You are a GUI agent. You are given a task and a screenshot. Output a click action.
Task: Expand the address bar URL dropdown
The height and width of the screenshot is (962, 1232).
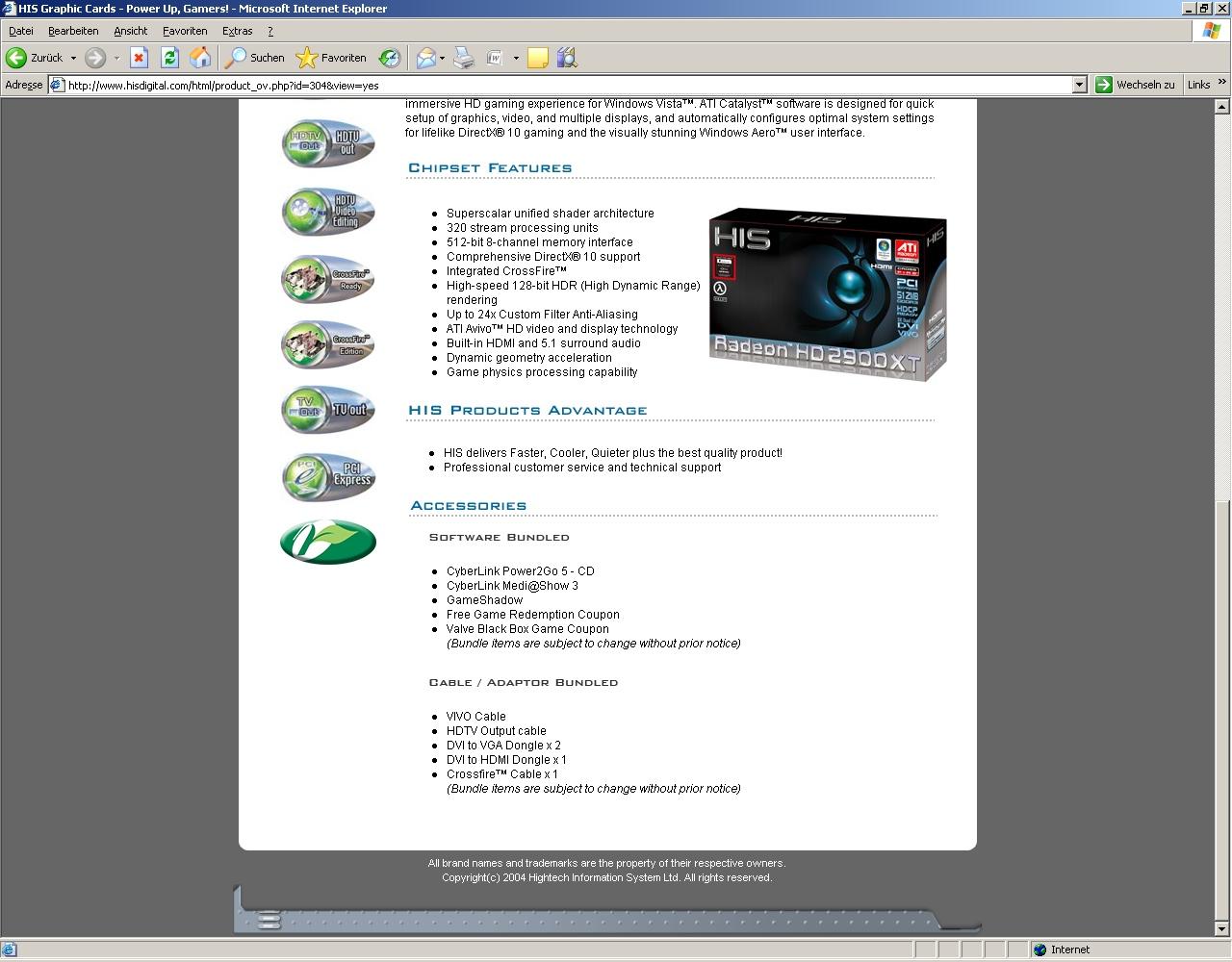(1079, 85)
